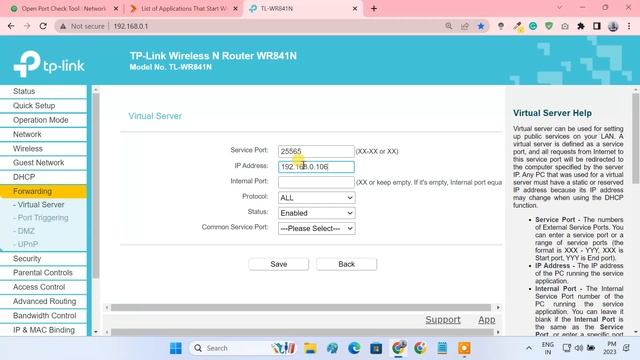Viewport: 640px width, 360px height.
Task: Open Chrome's three-dot menu
Action: tap(629, 26)
